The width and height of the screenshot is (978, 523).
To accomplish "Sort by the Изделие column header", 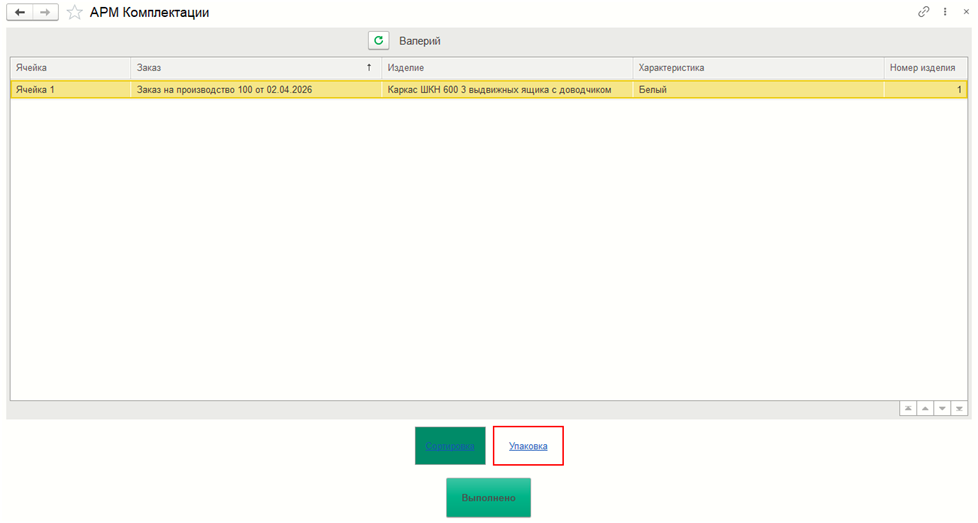I will 507,67.
